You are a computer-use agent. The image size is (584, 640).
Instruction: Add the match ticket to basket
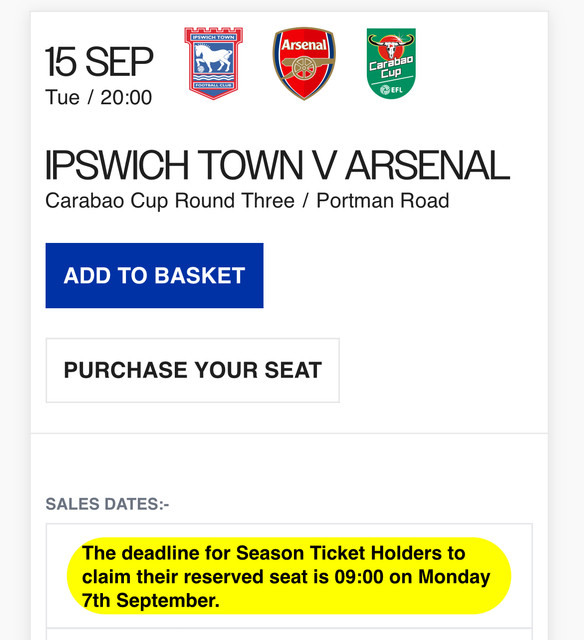[x=154, y=276]
